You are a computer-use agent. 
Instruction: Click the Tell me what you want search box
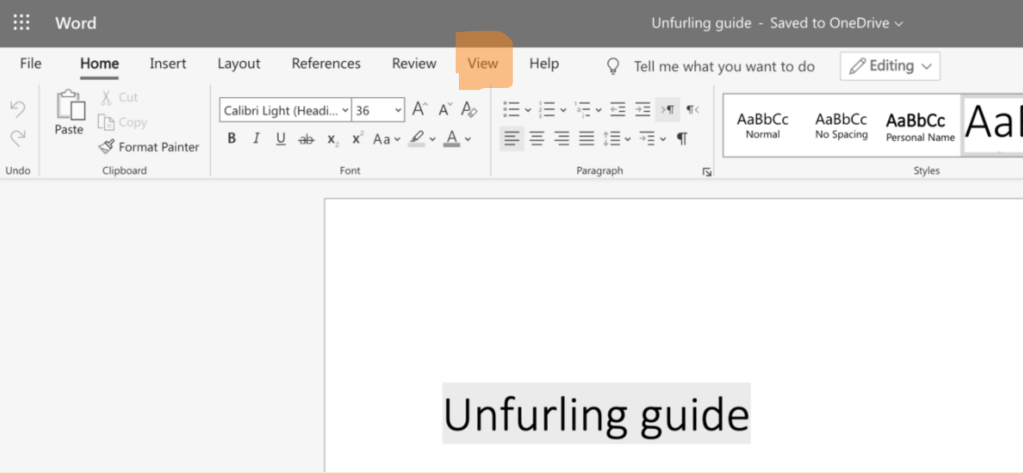pos(724,66)
